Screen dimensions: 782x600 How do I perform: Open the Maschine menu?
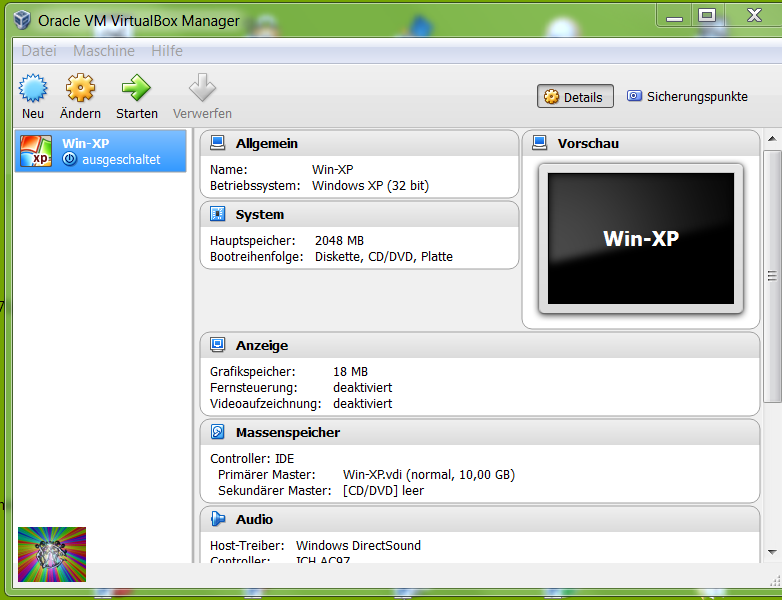click(x=104, y=50)
